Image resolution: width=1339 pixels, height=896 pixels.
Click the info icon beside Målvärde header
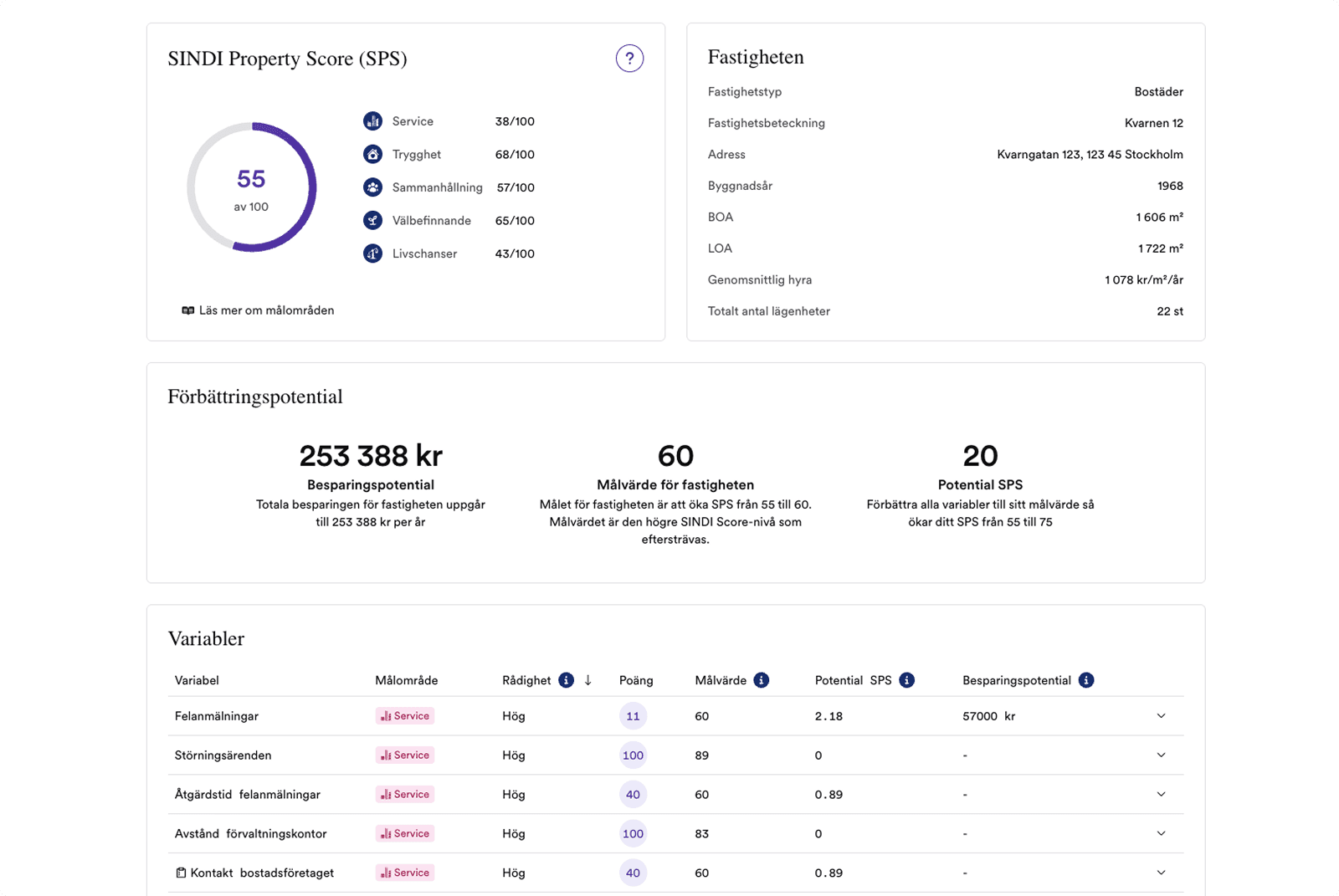761,680
